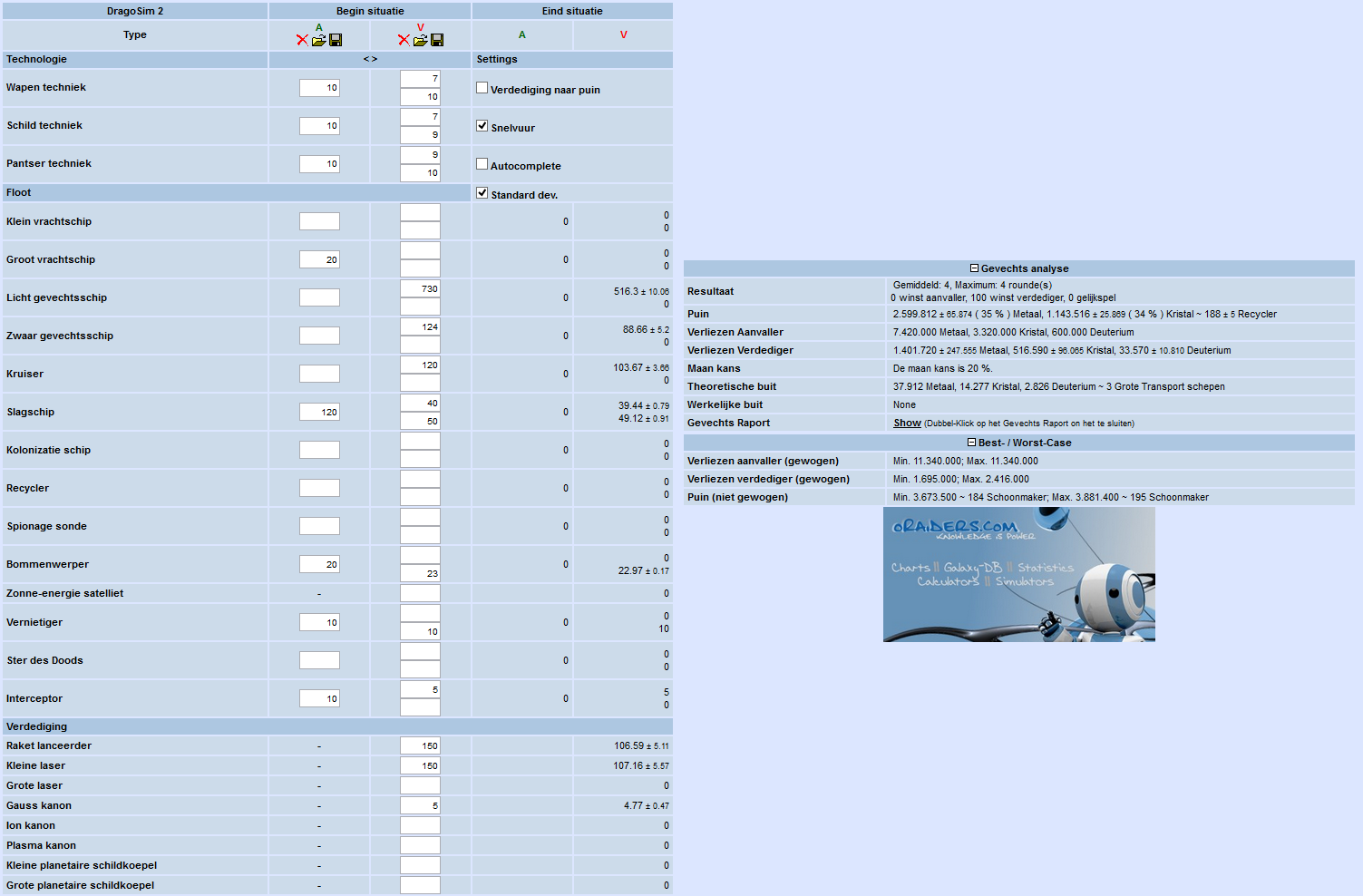The height and width of the screenshot is (896, 1363).
Task: Edit attacker Schild techniek field
Action: (319, 126)
